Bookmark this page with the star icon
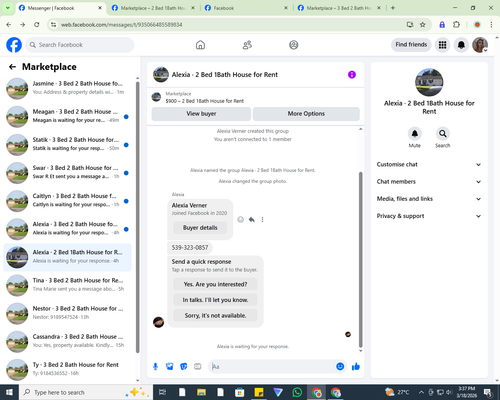This screenshot has width=500, height=400. click(x=423, y=24)
